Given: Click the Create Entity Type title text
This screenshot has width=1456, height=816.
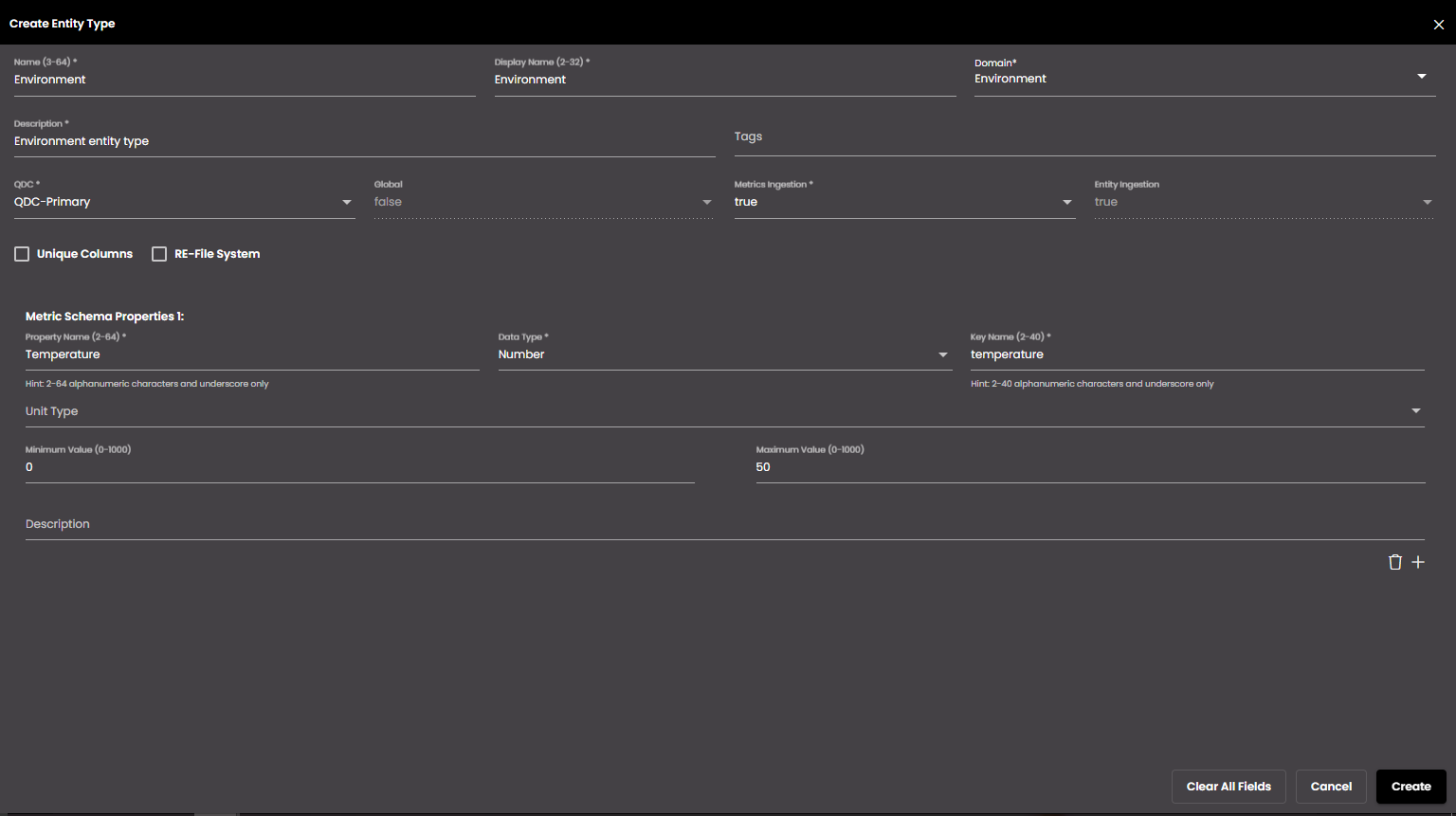Looking at the screenshot, I should 63,24.
